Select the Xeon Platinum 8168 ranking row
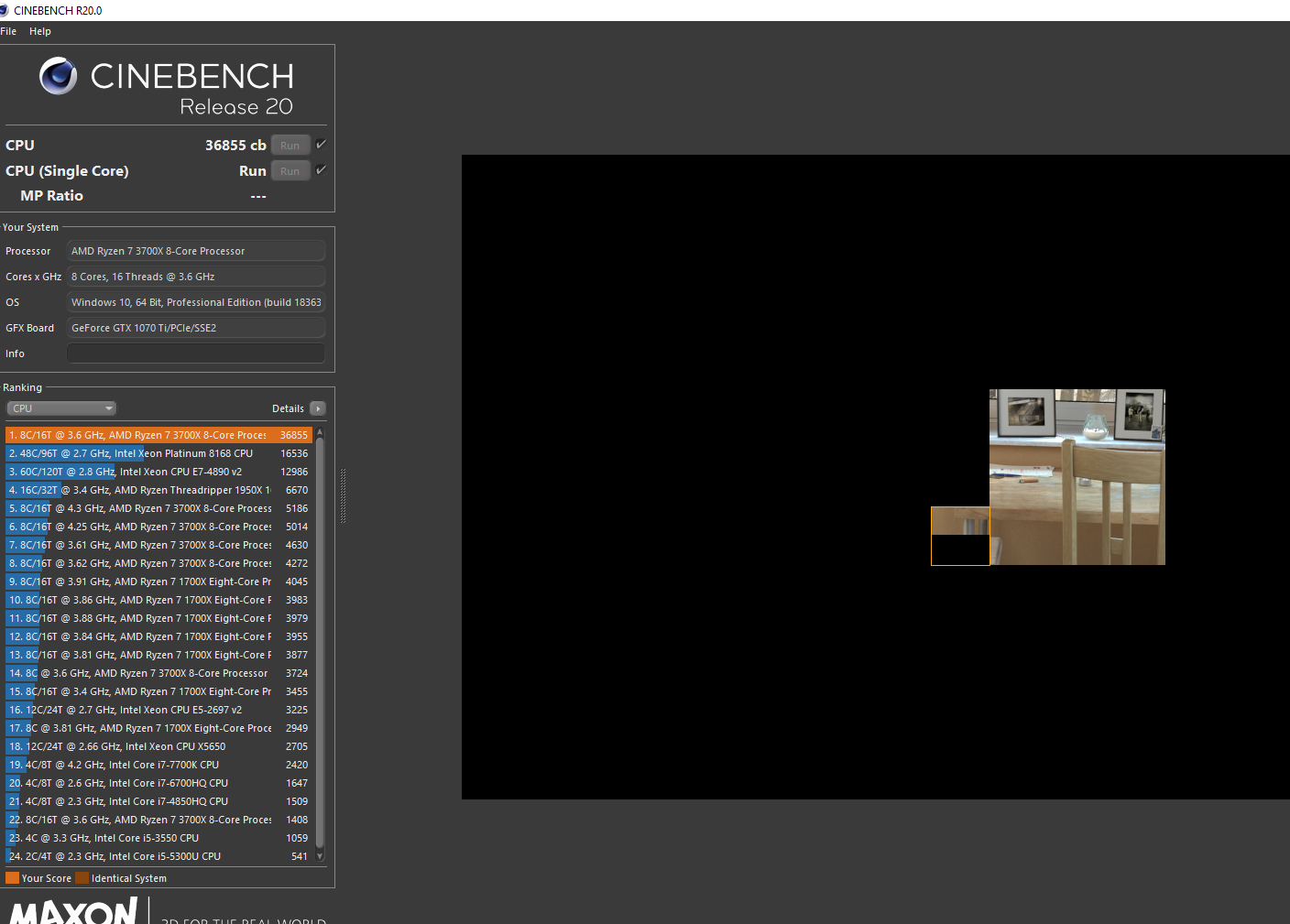This screenshot has height=924, width=1290. click(x=159, y=453)
